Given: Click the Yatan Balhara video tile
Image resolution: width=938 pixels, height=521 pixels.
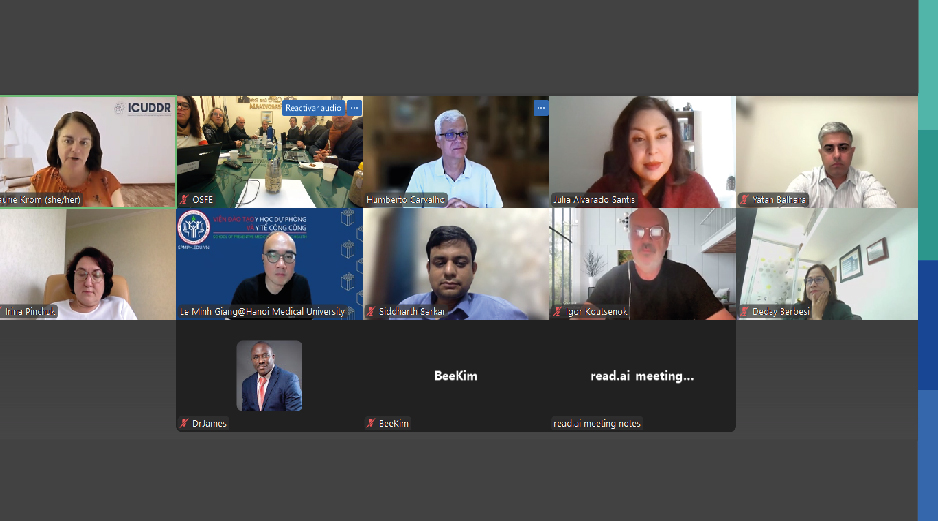Looking at the screenshot, I should tap(827, 152).
